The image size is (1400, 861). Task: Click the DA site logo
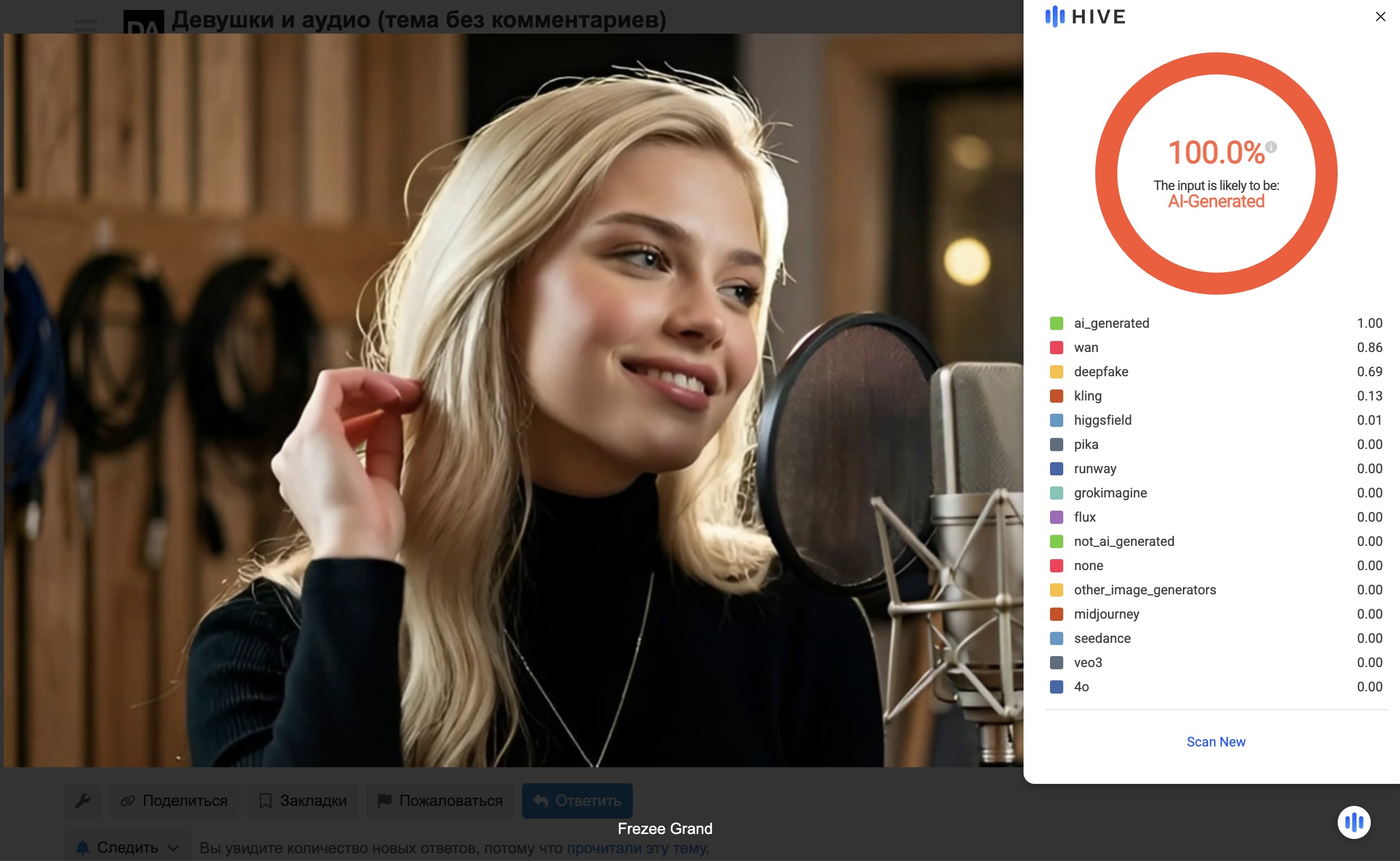pos(143,23)
